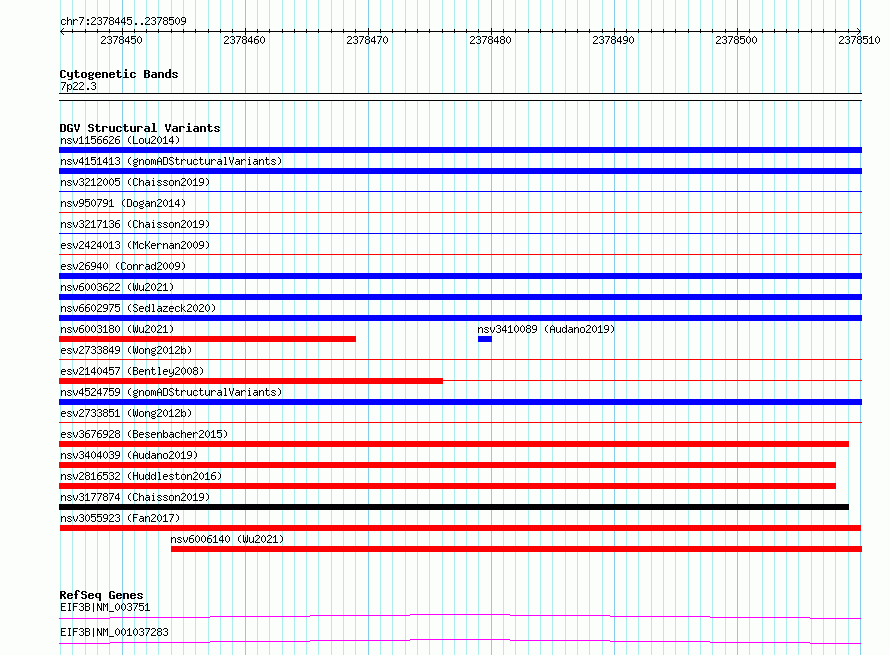890x655 pixels.
Task: Select esv2733851 (Wong2012b) label
Action: point(126,413)
